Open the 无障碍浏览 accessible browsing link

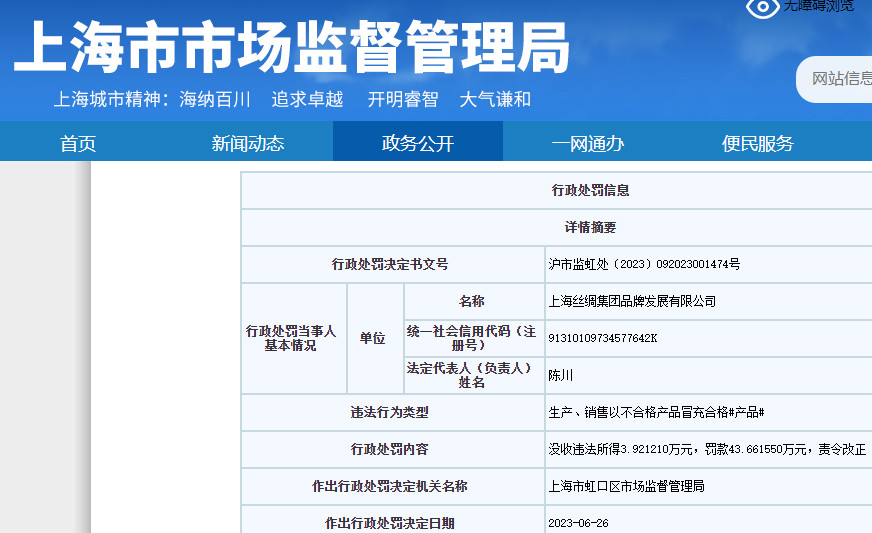[818, 6]
